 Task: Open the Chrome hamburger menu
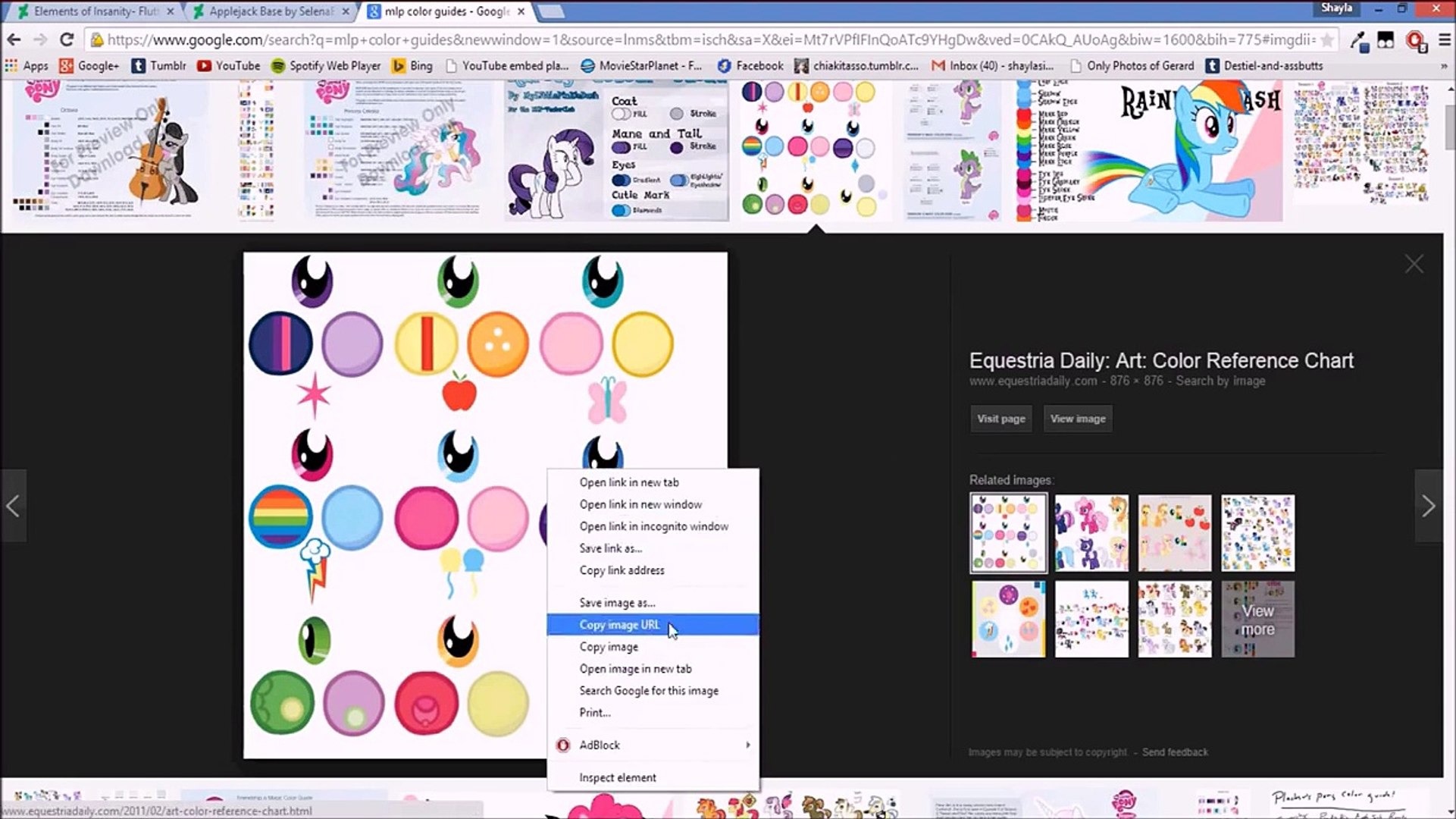click(x=1445, y=40)
